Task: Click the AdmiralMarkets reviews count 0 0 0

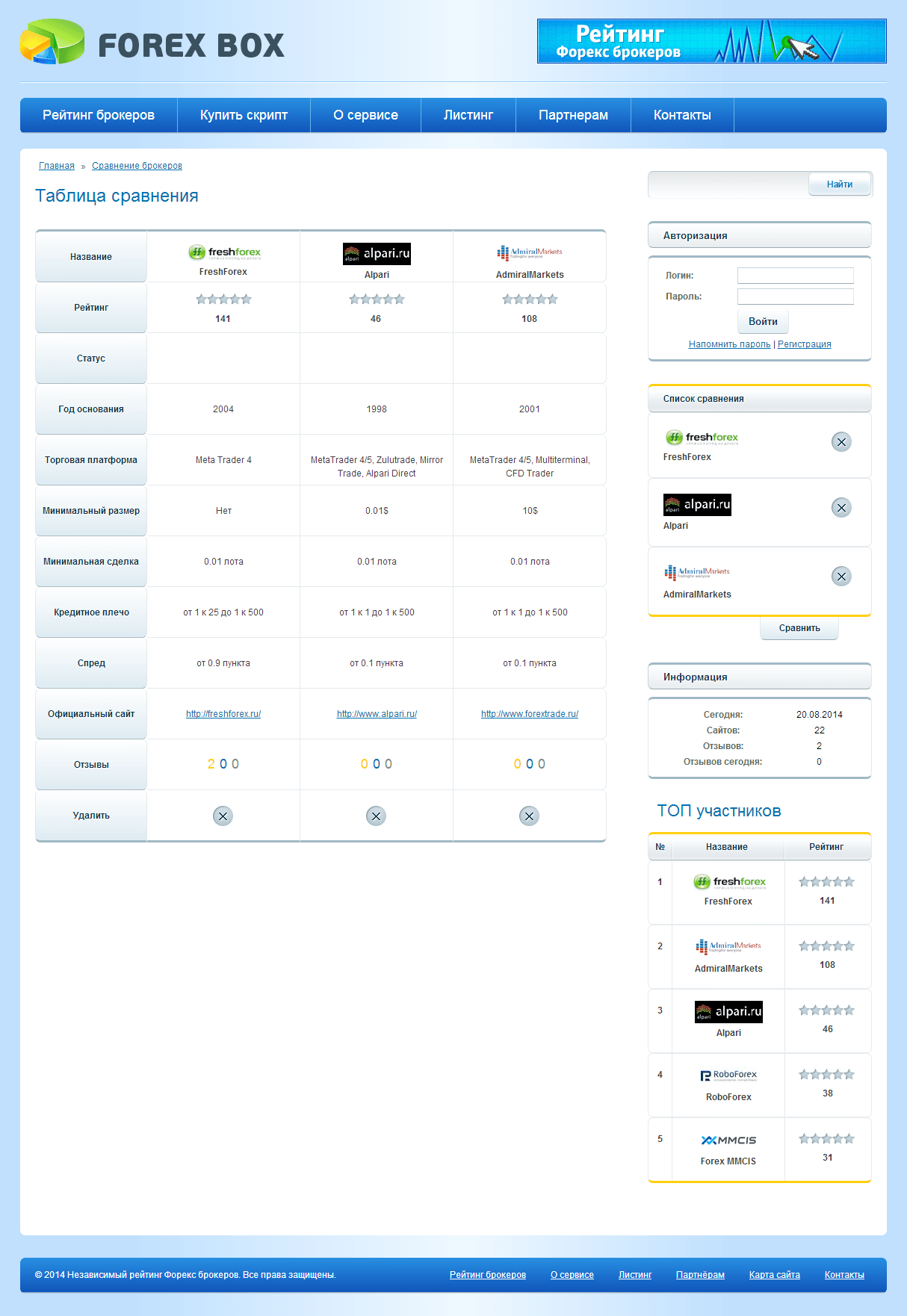Action: (x=530, y=764)
